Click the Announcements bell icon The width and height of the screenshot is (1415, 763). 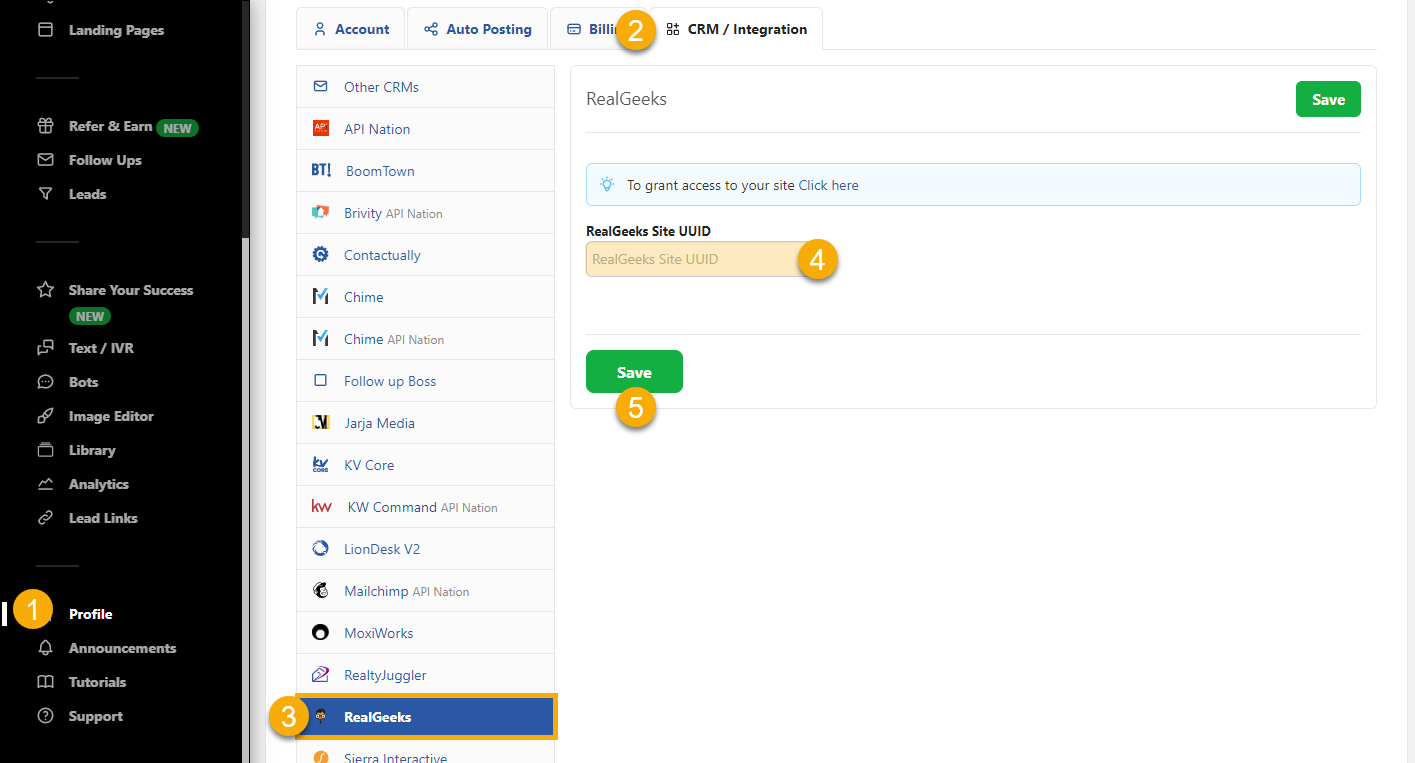(45, 648)
